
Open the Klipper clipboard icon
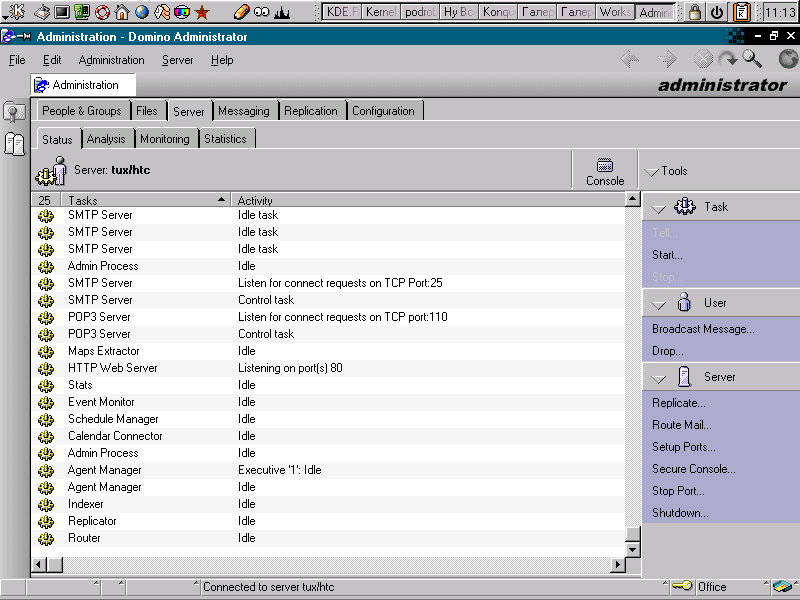coord(741,12)
